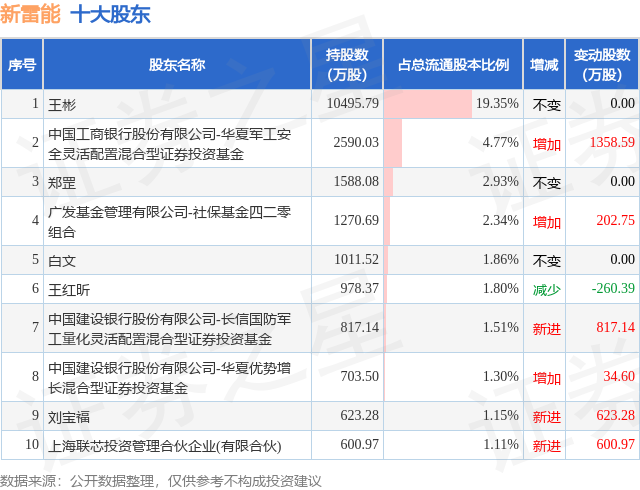Select the 变动股数(万股) column header
This screenshot has width=640, height=490.
[x=602, y=65]
